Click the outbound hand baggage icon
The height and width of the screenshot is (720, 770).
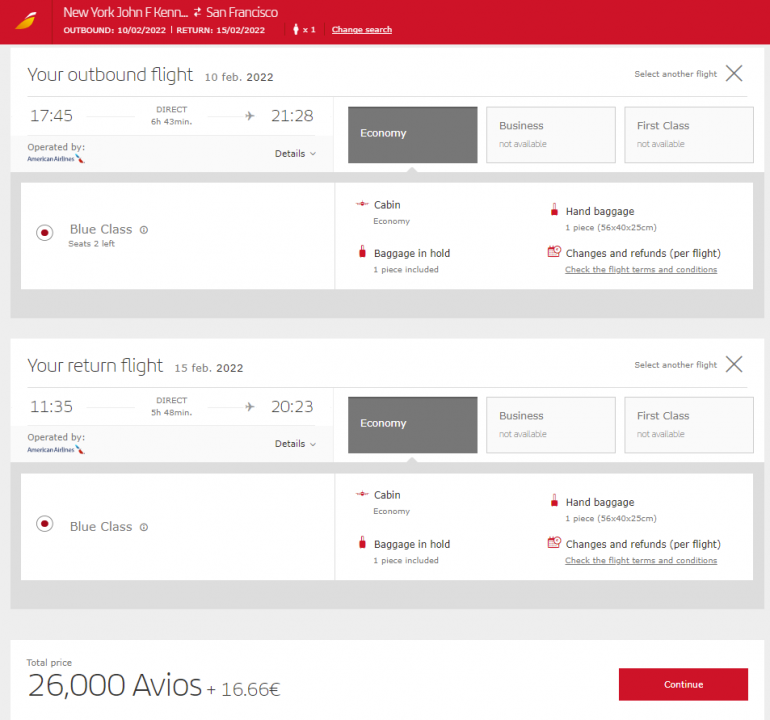554,211
